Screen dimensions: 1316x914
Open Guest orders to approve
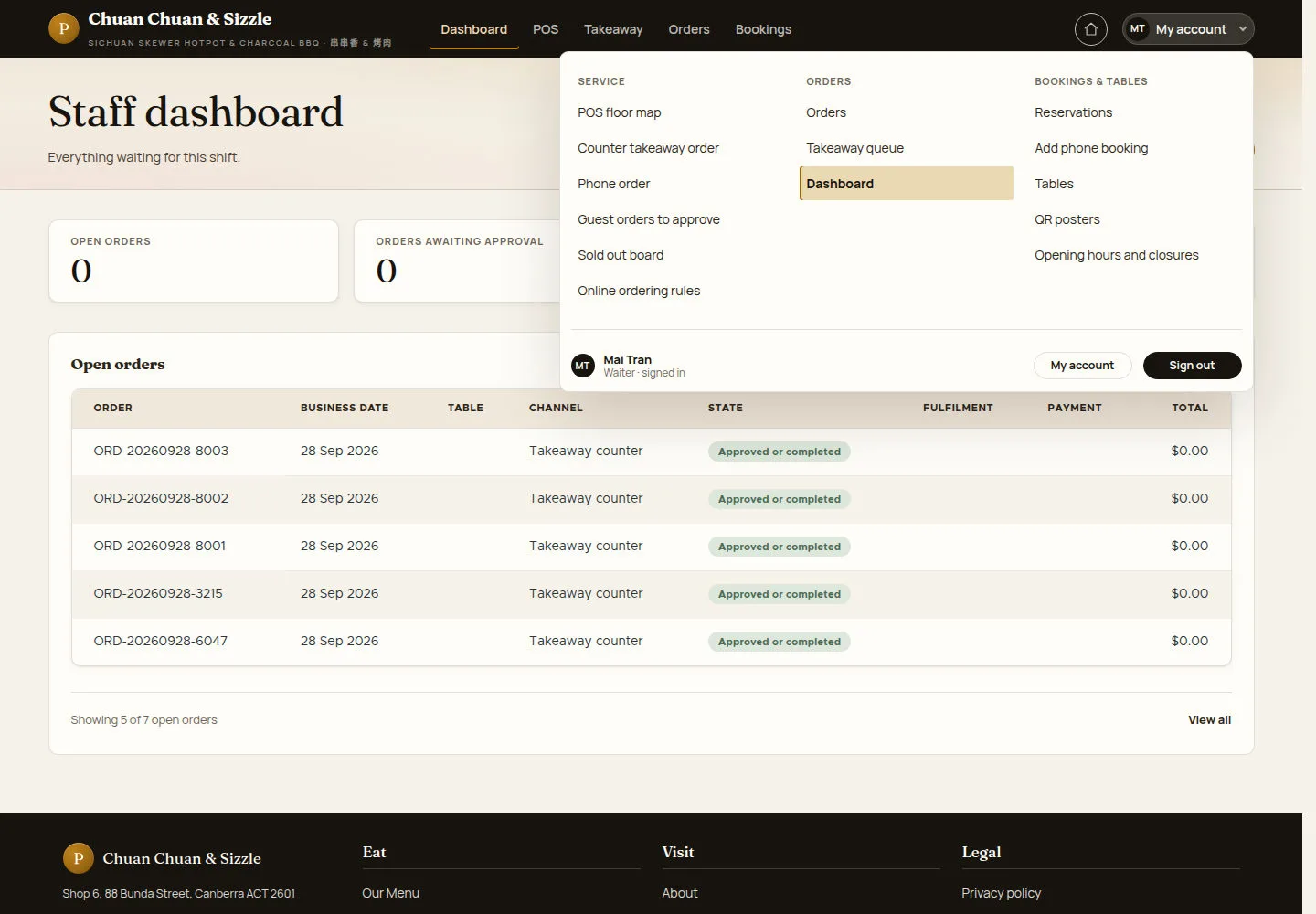tap(648, 219)
